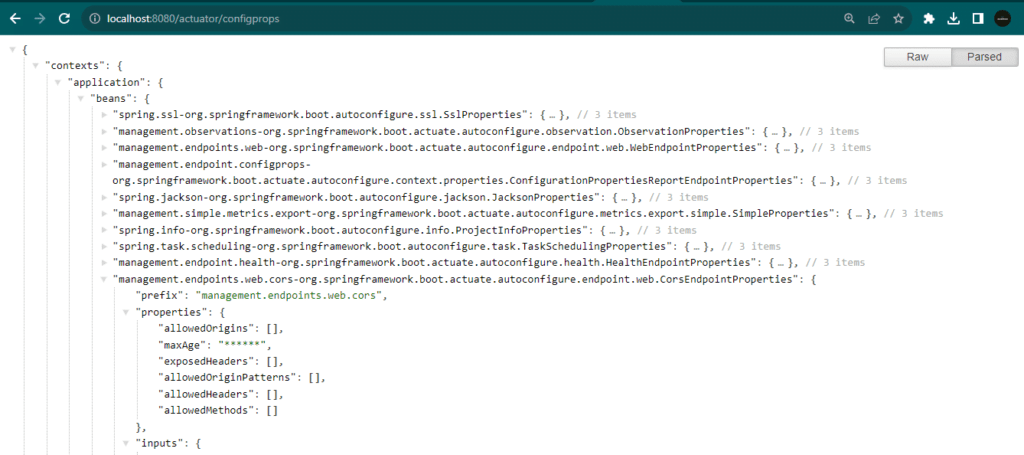Open the Extensions puzzle icon
Image resolution: width=1024 pixels, height=455 pixels.
pyautogui.click(x=929, y=19)
